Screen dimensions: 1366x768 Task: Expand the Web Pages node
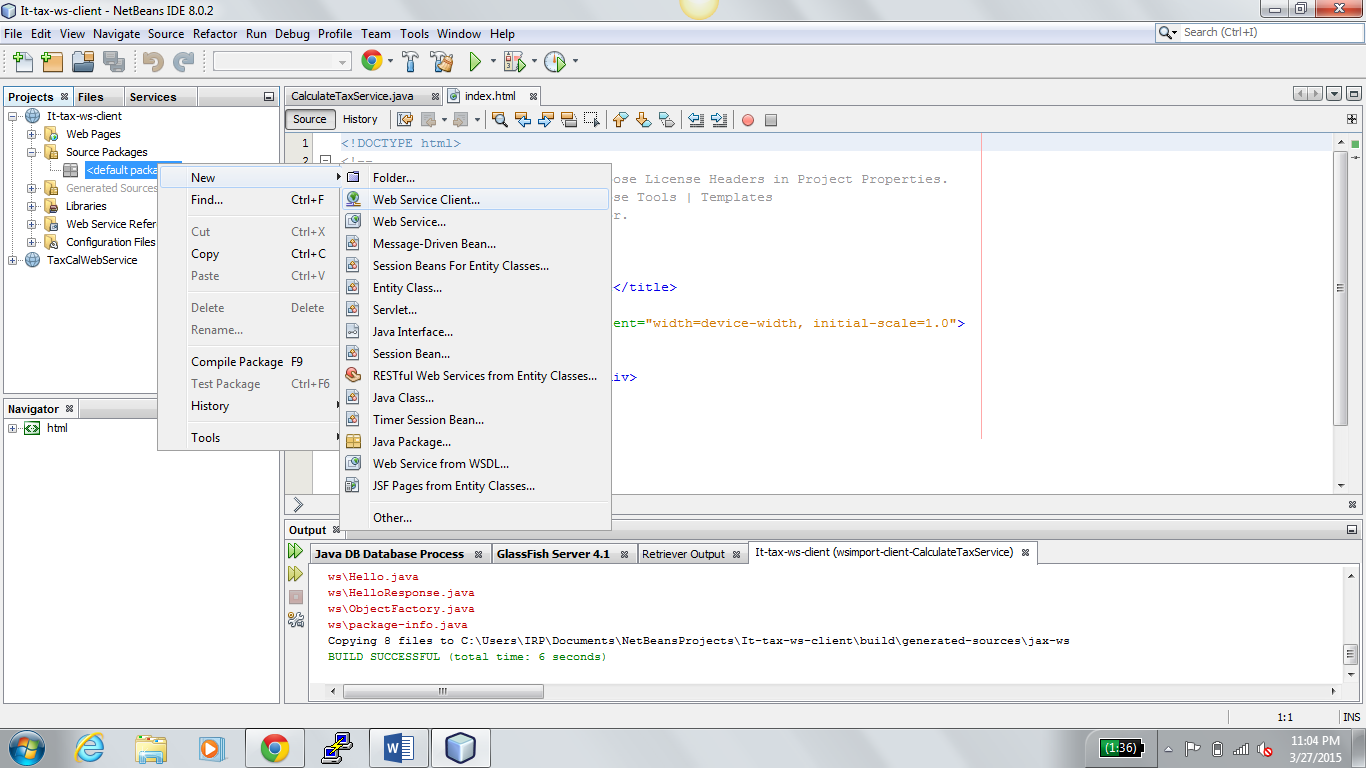coord(32,134)
